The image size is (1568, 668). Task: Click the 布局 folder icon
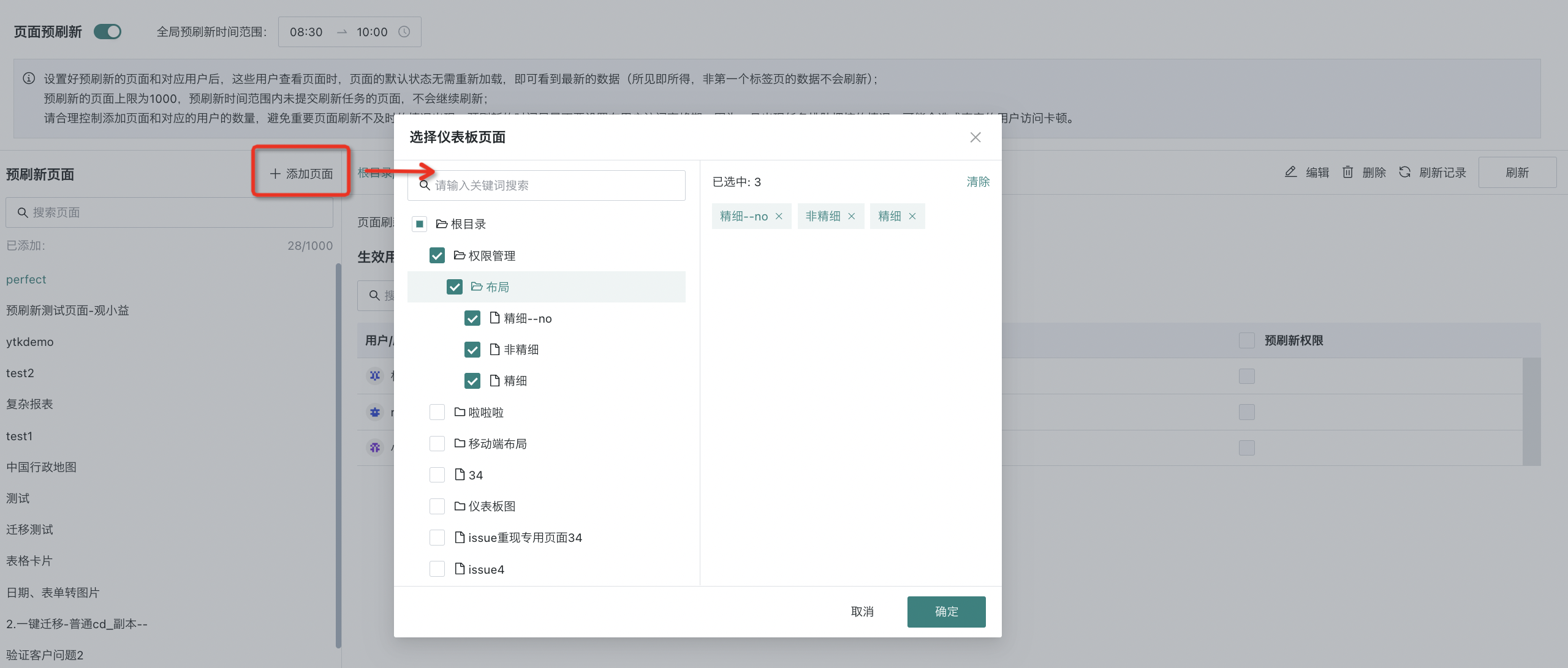pyautogui.click(x=477, y=287)
